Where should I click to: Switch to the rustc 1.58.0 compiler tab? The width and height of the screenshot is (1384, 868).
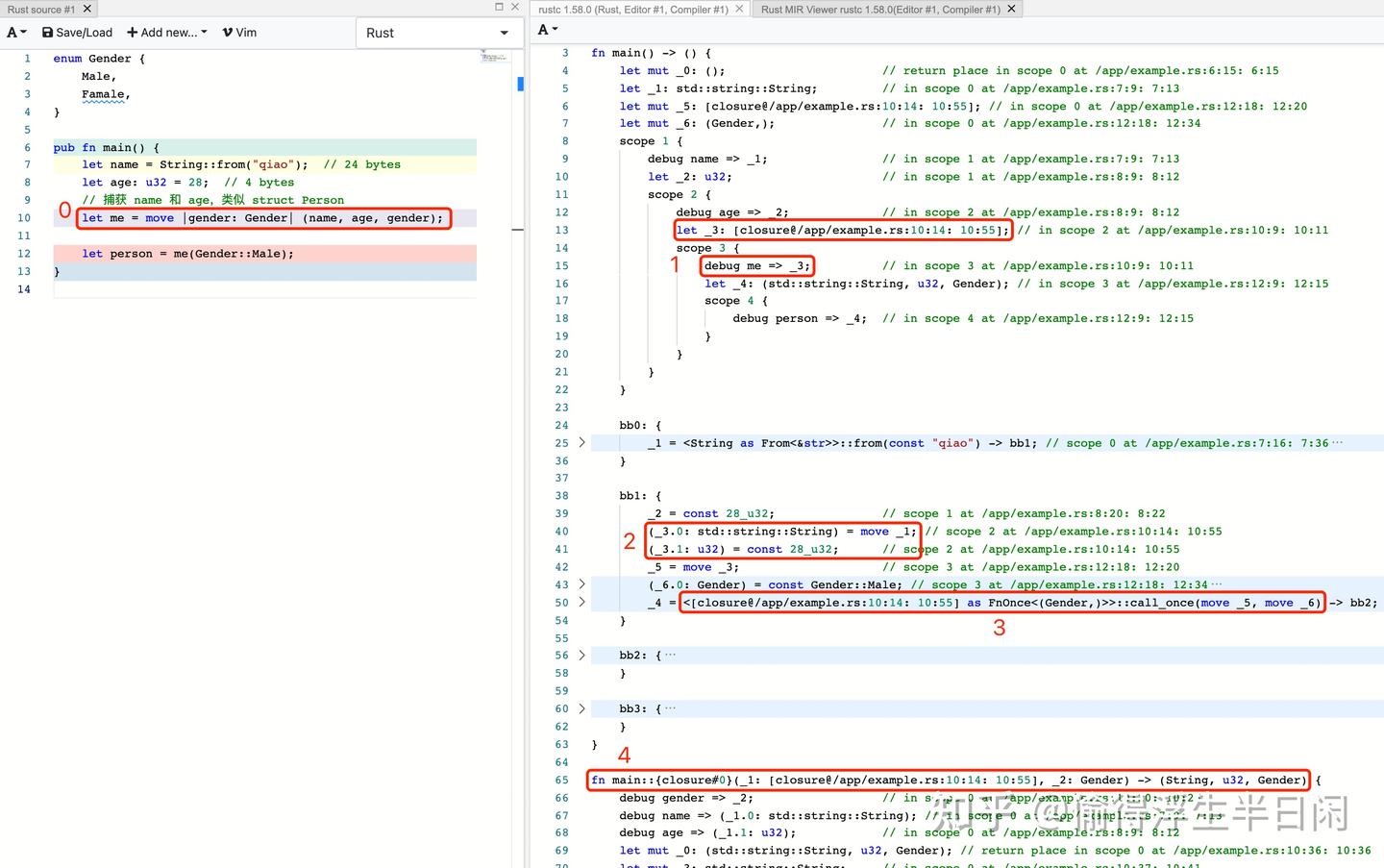(632, 10)
